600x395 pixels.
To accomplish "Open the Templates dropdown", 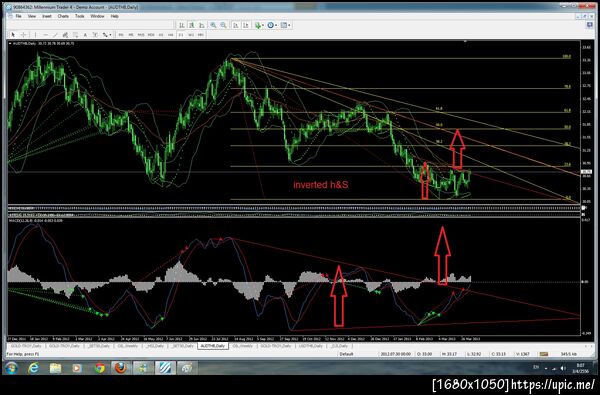I will 285,25.
